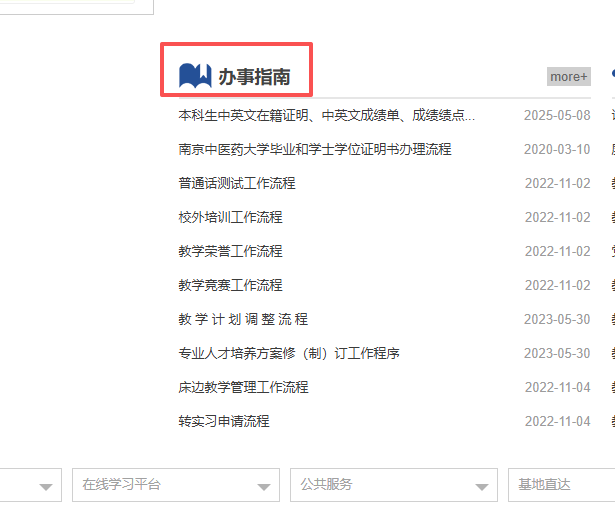The width and height of the screenshot is (615, 511).
Task: Open 本科生中英文在籍证明 article link
Action: click(x=326, y=115)
